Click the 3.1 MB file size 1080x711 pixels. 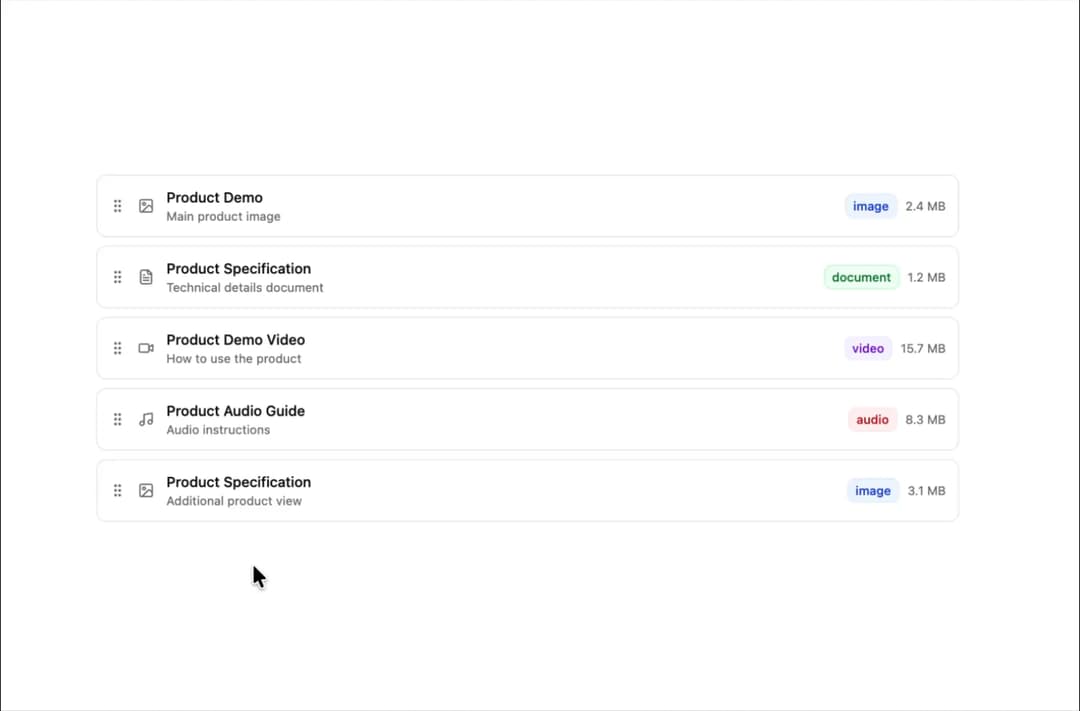(926, 491)
